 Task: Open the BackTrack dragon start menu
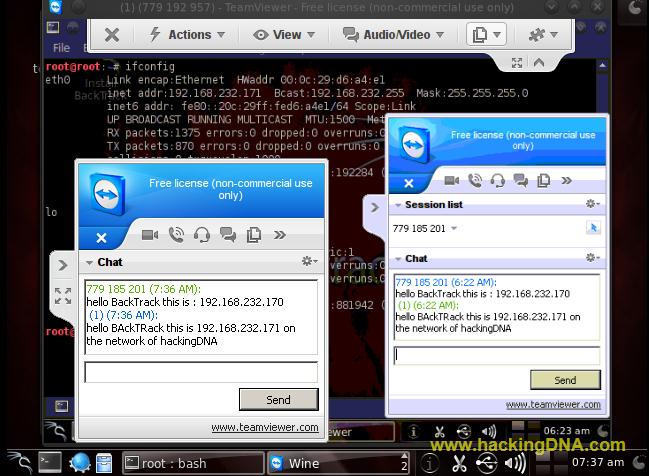tap(19, 463)
